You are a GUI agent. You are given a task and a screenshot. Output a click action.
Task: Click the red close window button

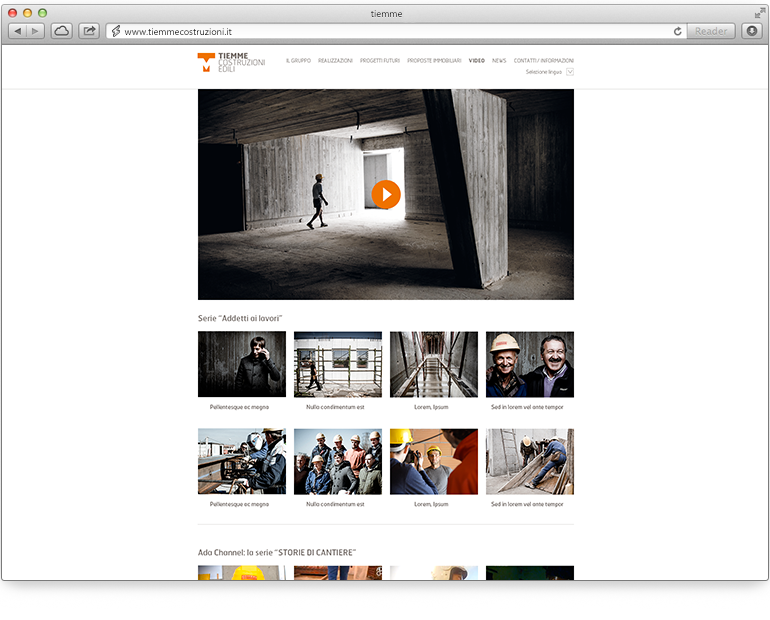click(13, 13)
